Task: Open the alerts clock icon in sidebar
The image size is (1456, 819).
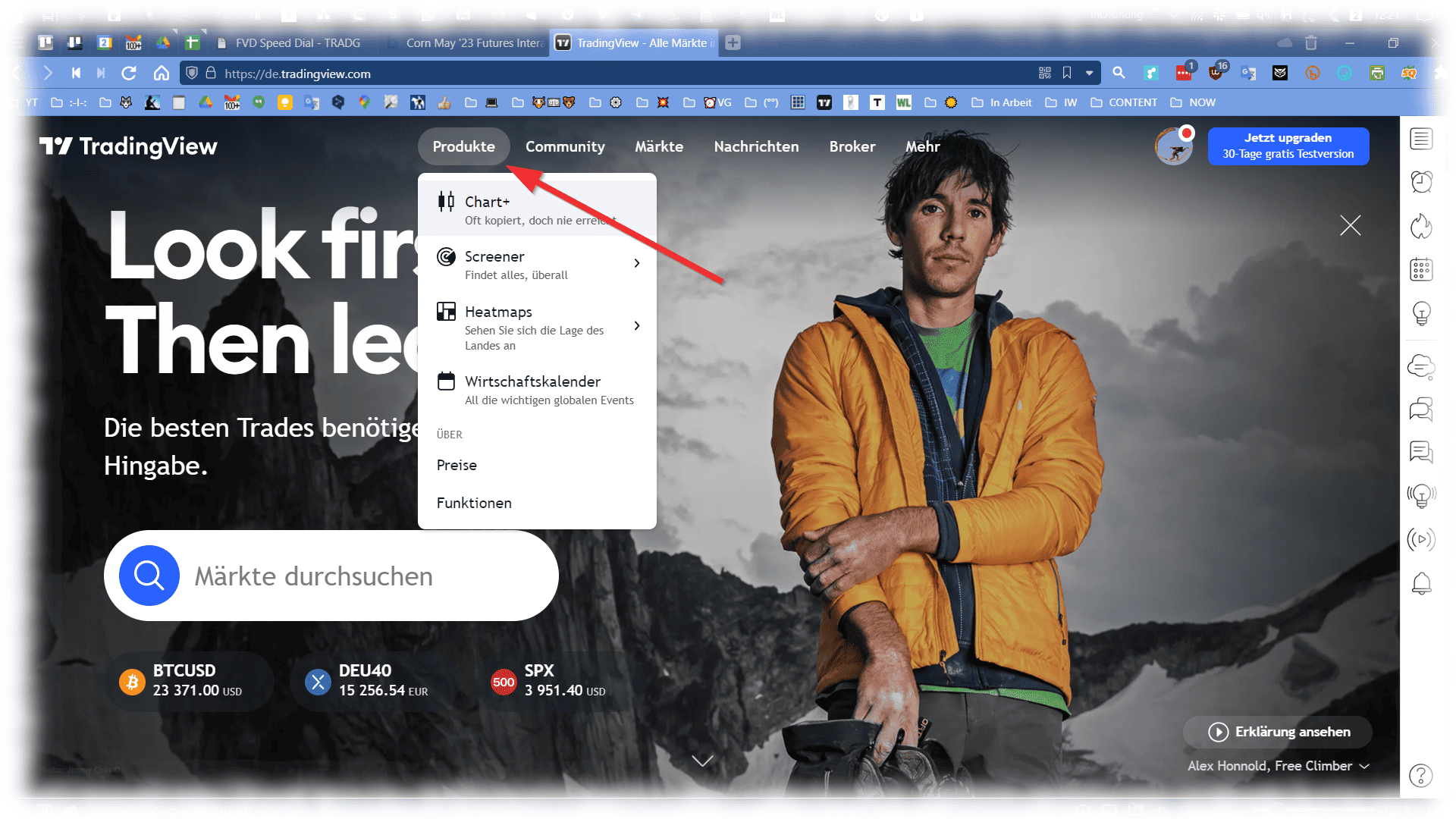Action: (x=1421, y=182)
